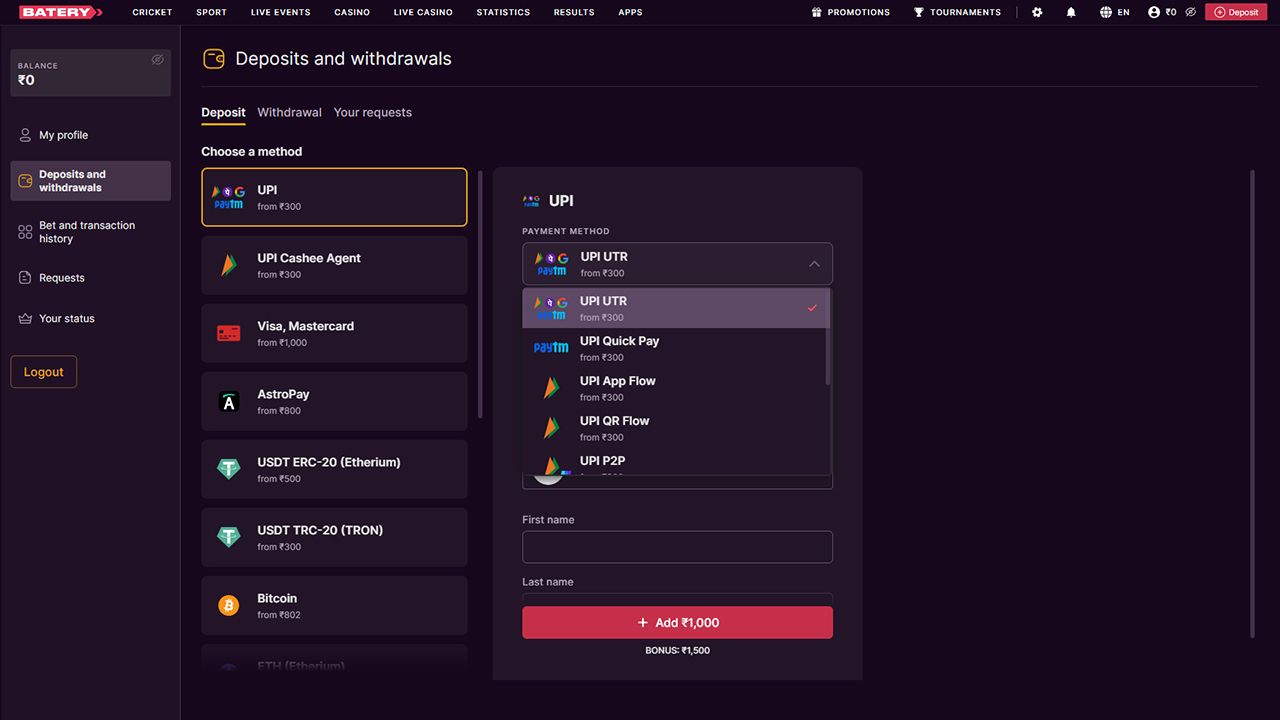Open the Statistics page

point(503,12)
